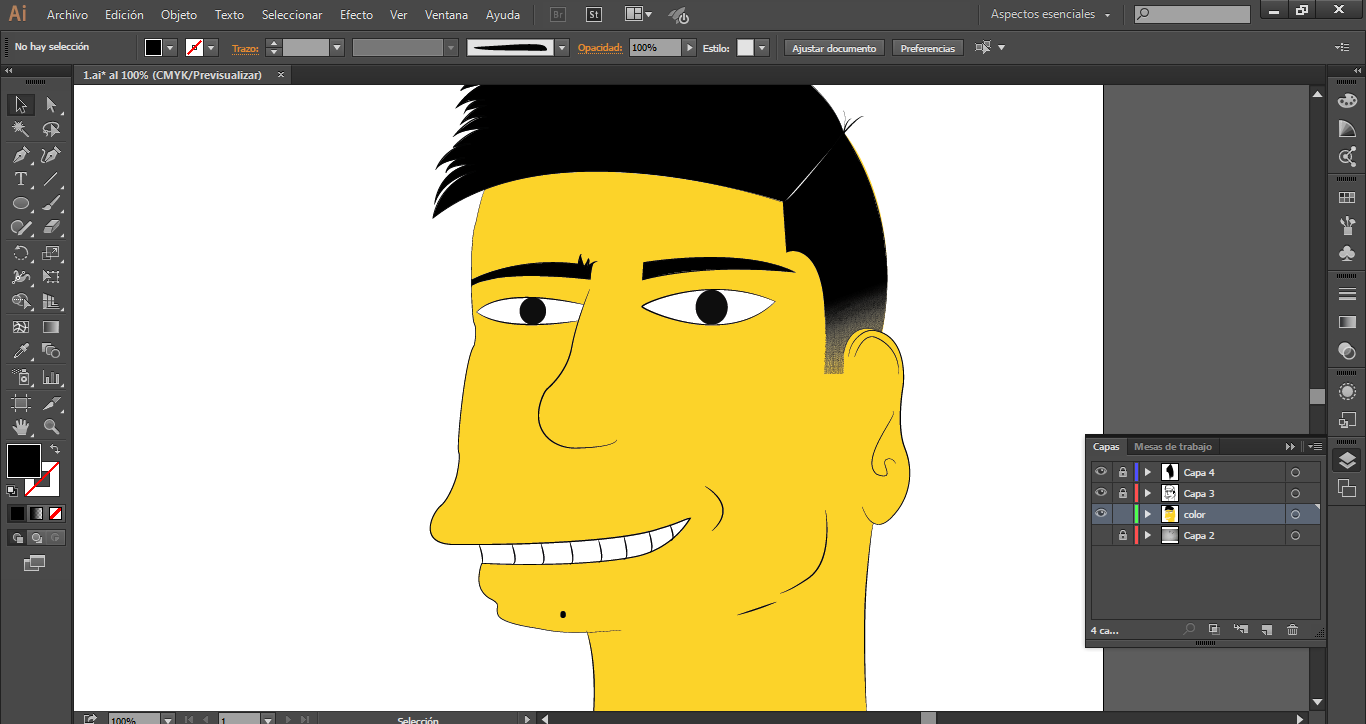Select the Eyedropper tool
1366x724 pixels.
click(20, 352)
